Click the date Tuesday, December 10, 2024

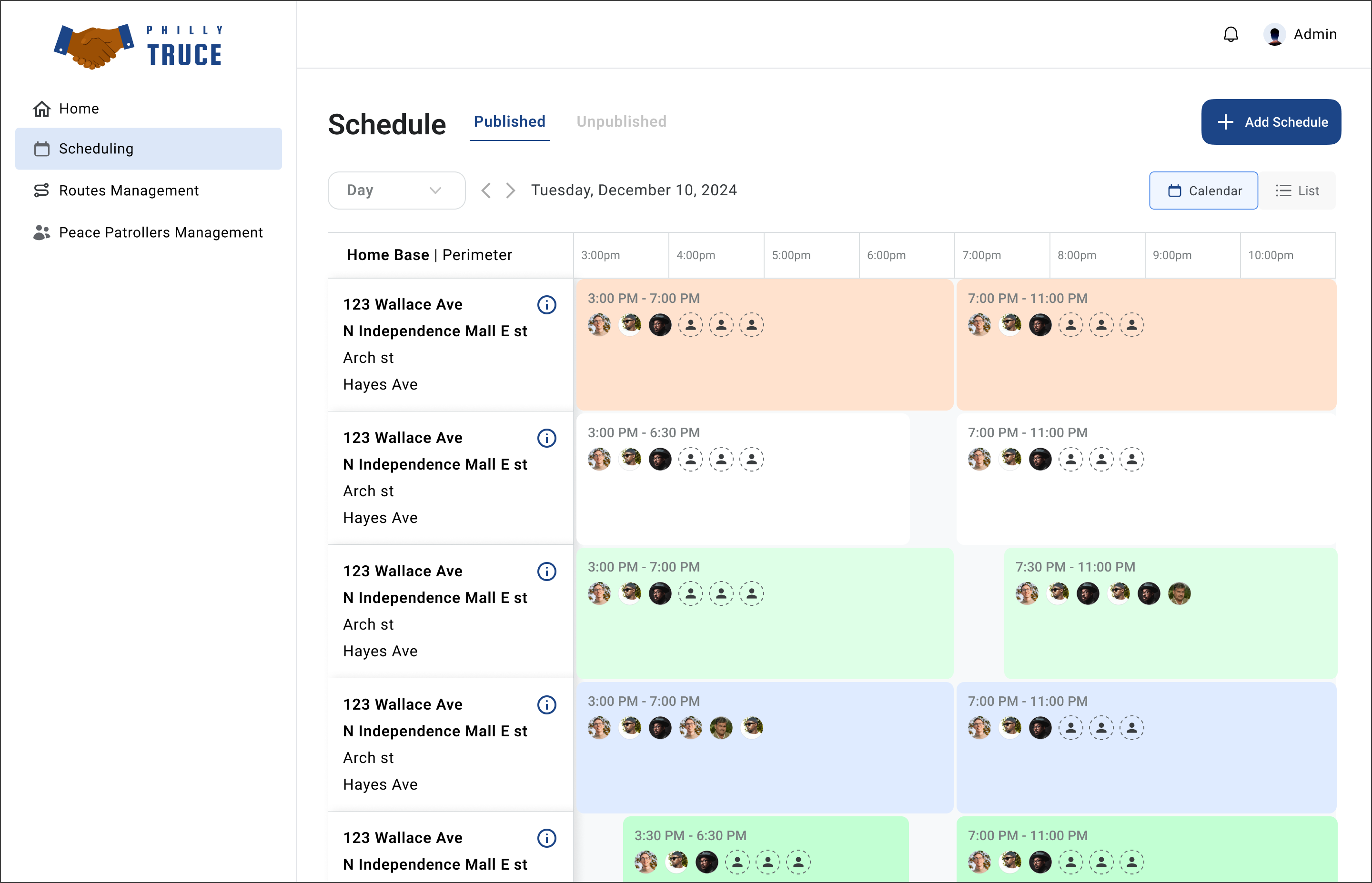tap(634, 191)
